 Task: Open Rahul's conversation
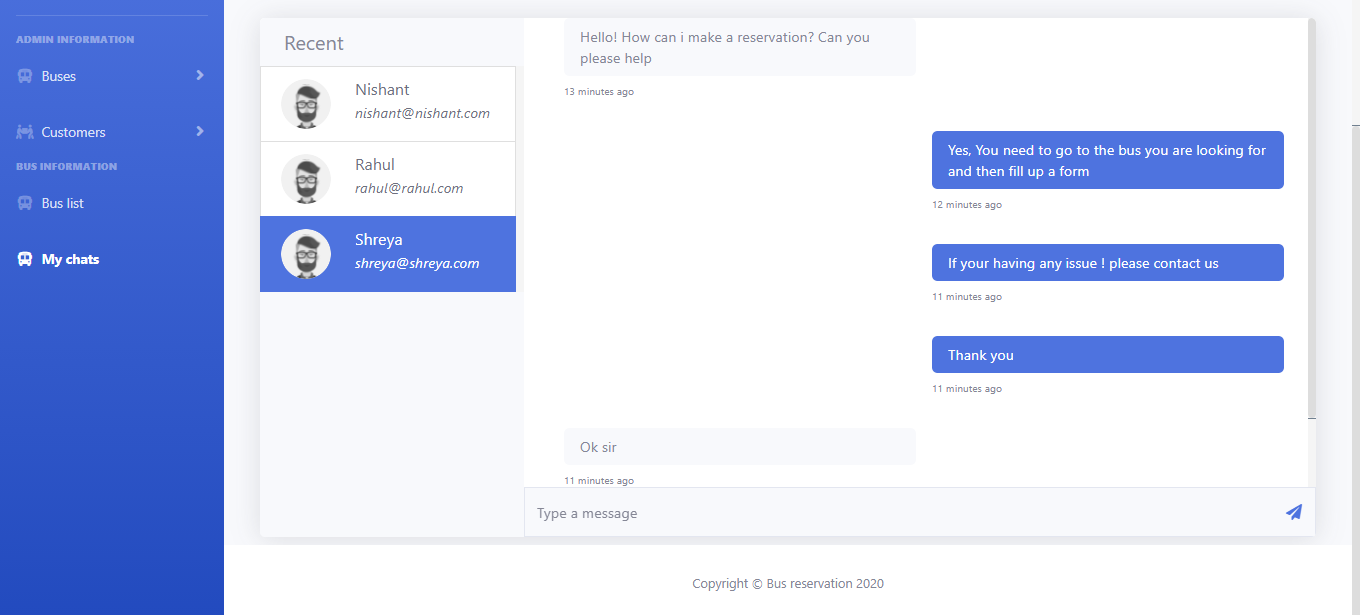408,178
